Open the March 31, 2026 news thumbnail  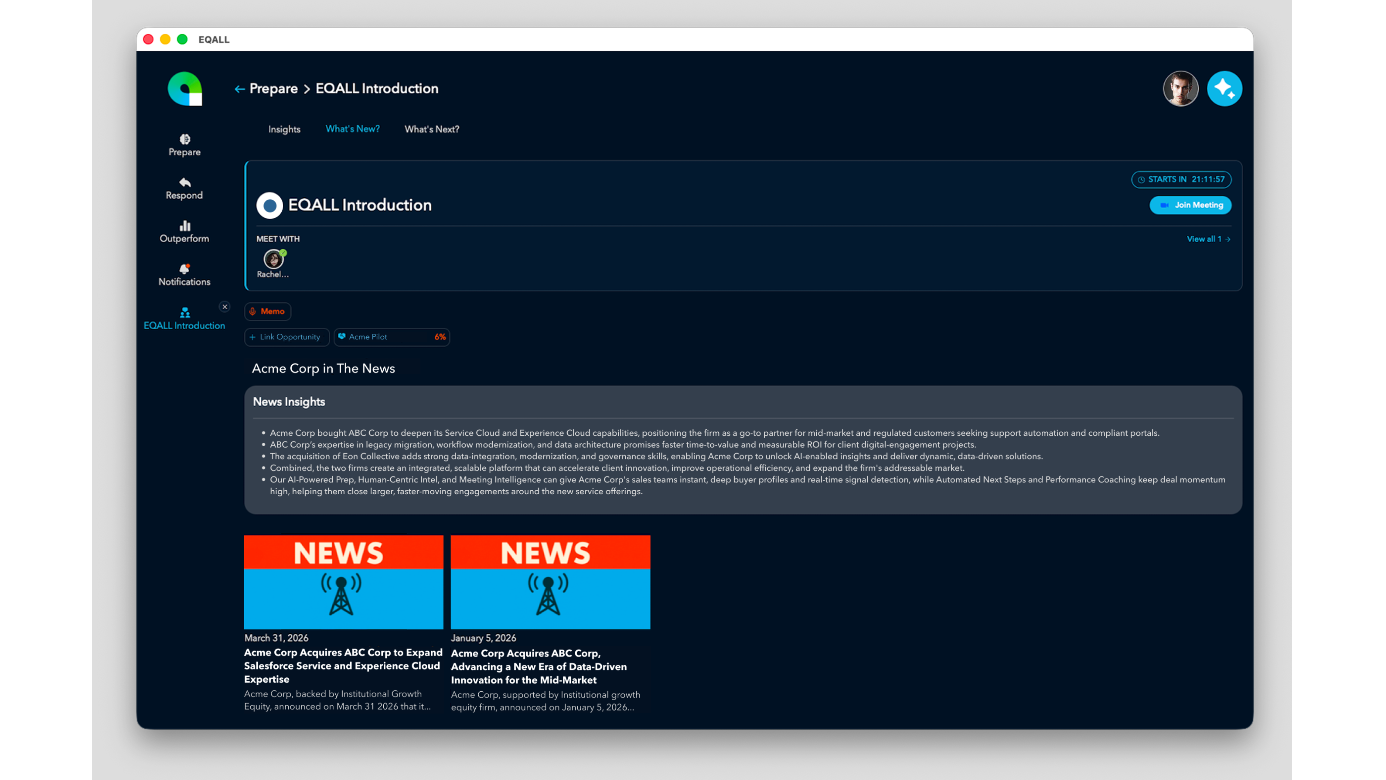344,582
